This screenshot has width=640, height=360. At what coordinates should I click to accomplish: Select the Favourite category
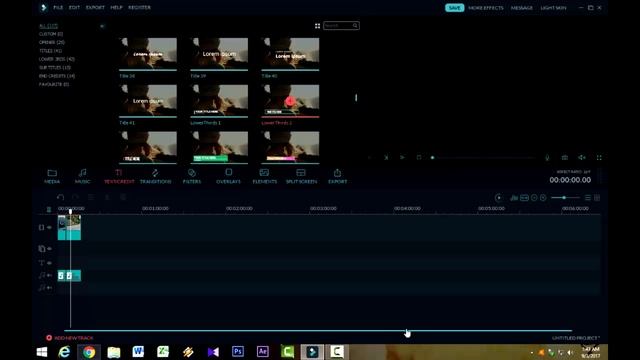click(x=54, y=84)
